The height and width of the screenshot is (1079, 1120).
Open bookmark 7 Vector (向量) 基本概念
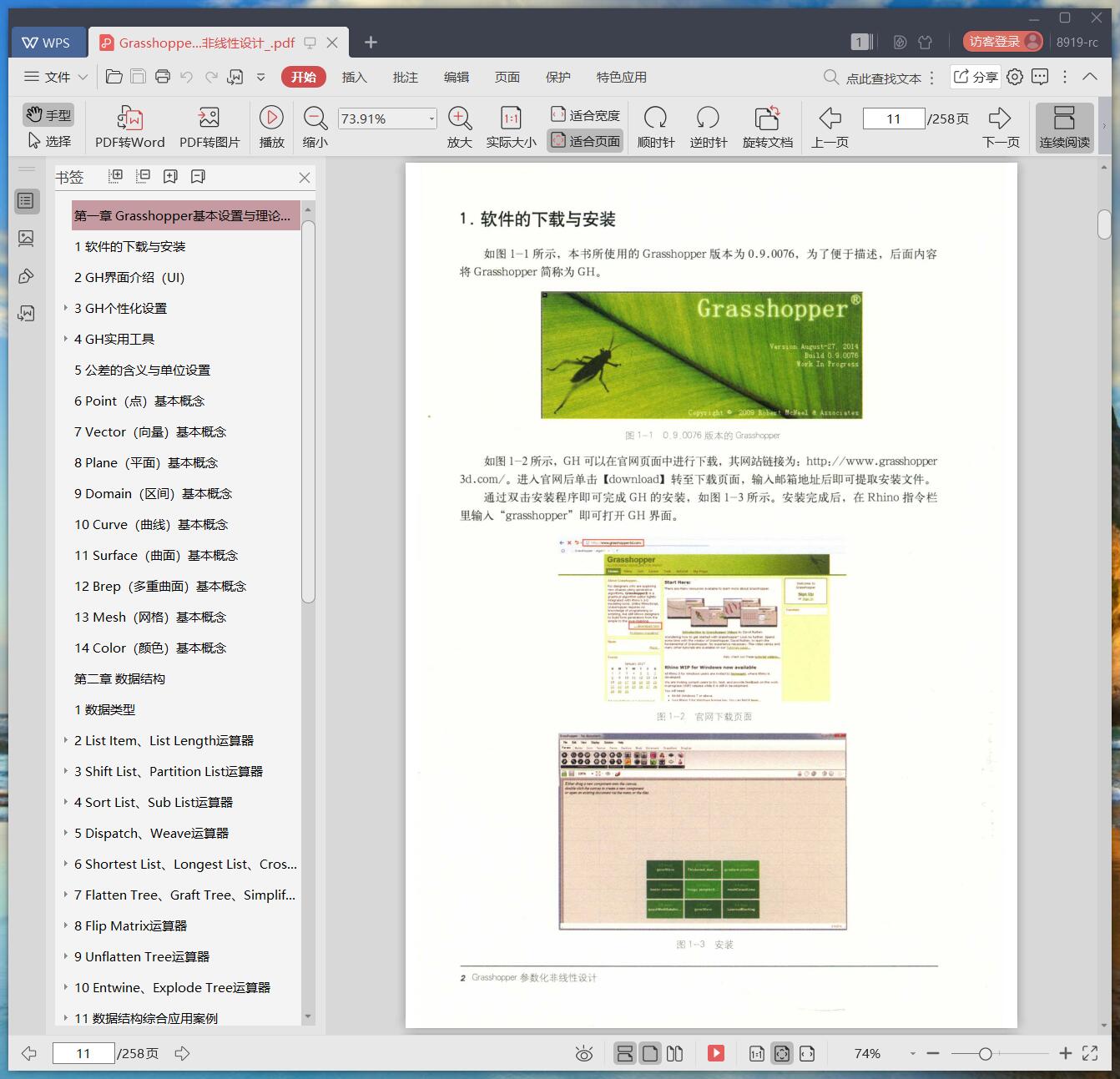tap(150, 431)
